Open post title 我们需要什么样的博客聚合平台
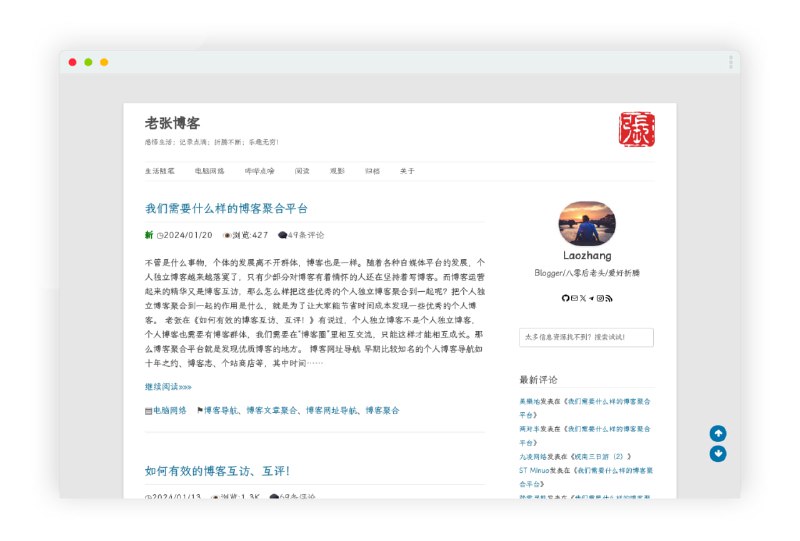The width and height of the screenshot is (800, 541). coord(226,208)
